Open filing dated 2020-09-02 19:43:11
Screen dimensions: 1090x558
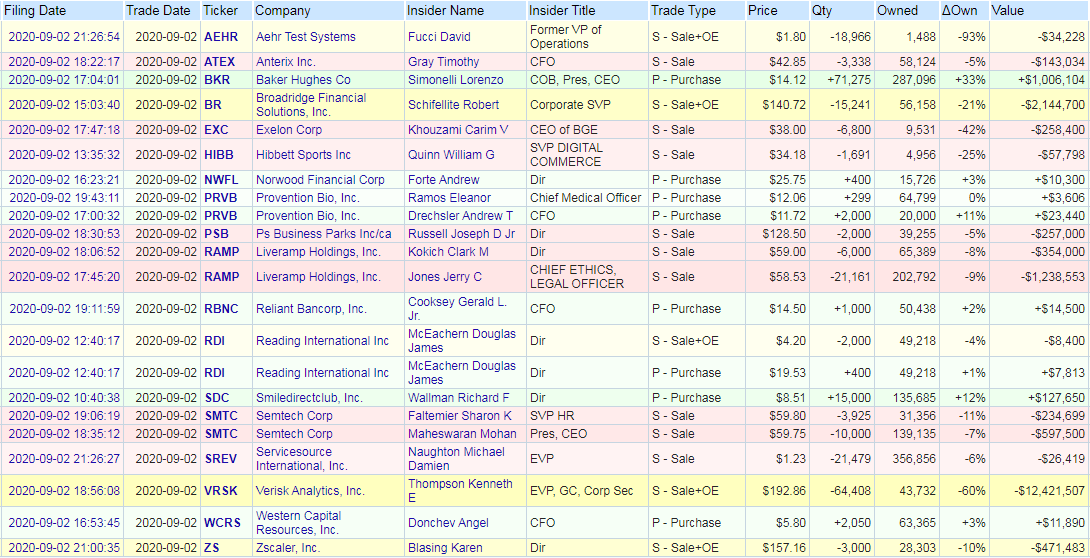click(x=64, y=198)
